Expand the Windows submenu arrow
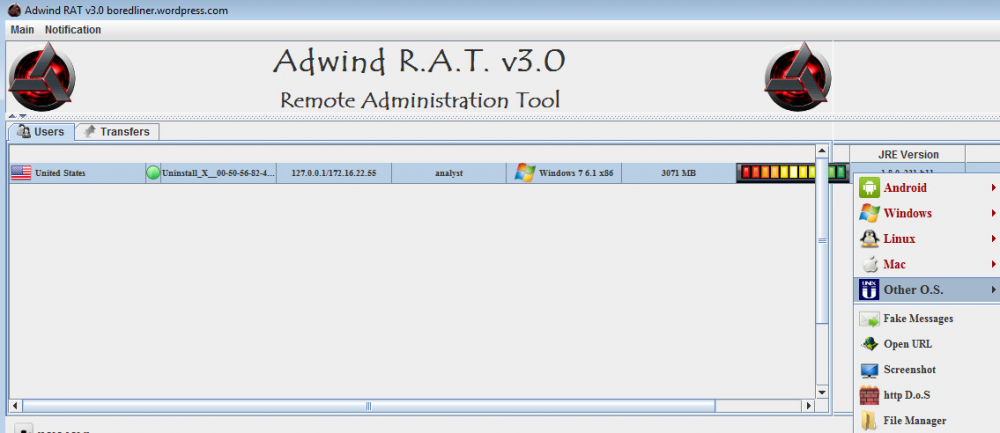 [994, 213]
